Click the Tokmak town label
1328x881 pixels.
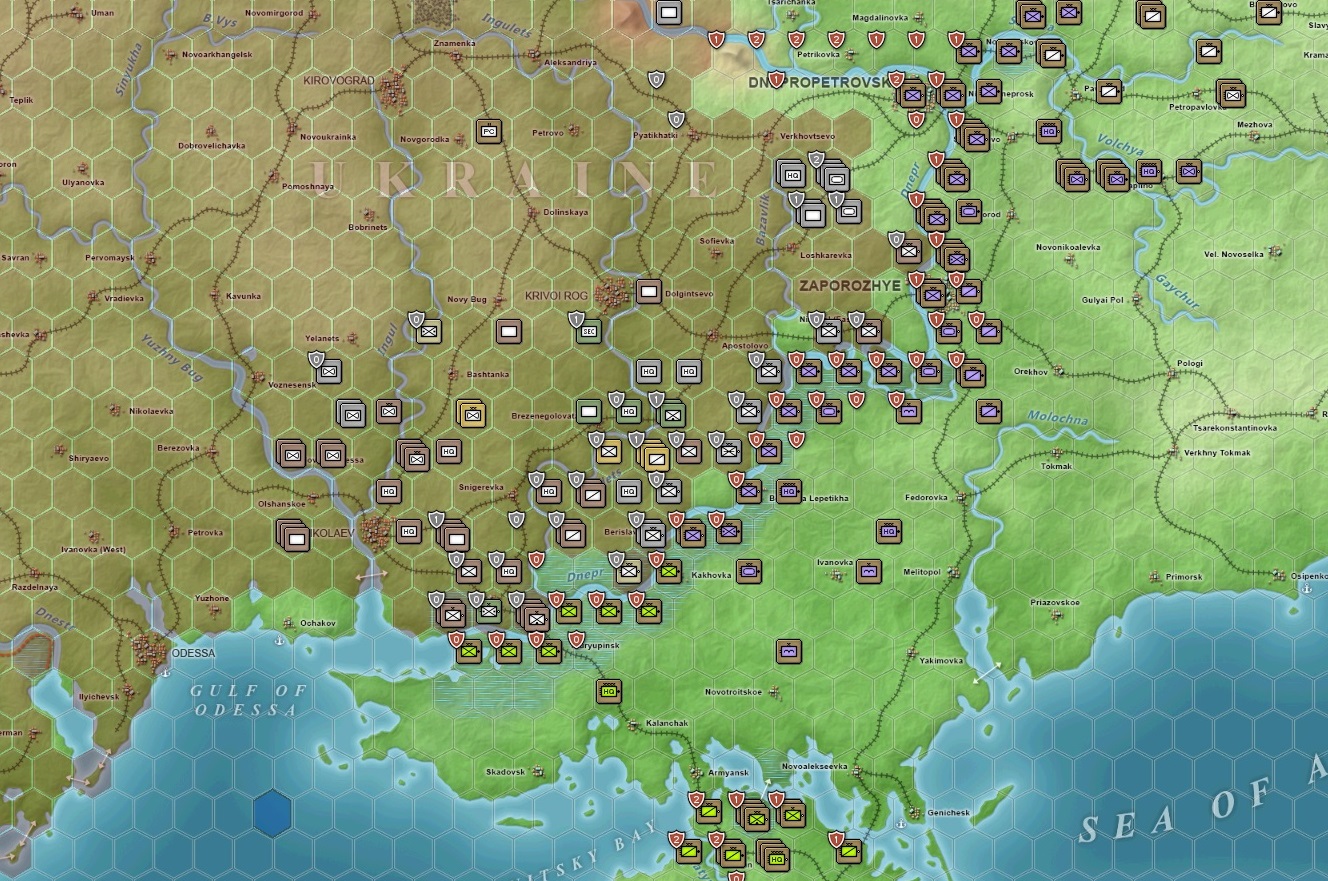point(1056,465)
